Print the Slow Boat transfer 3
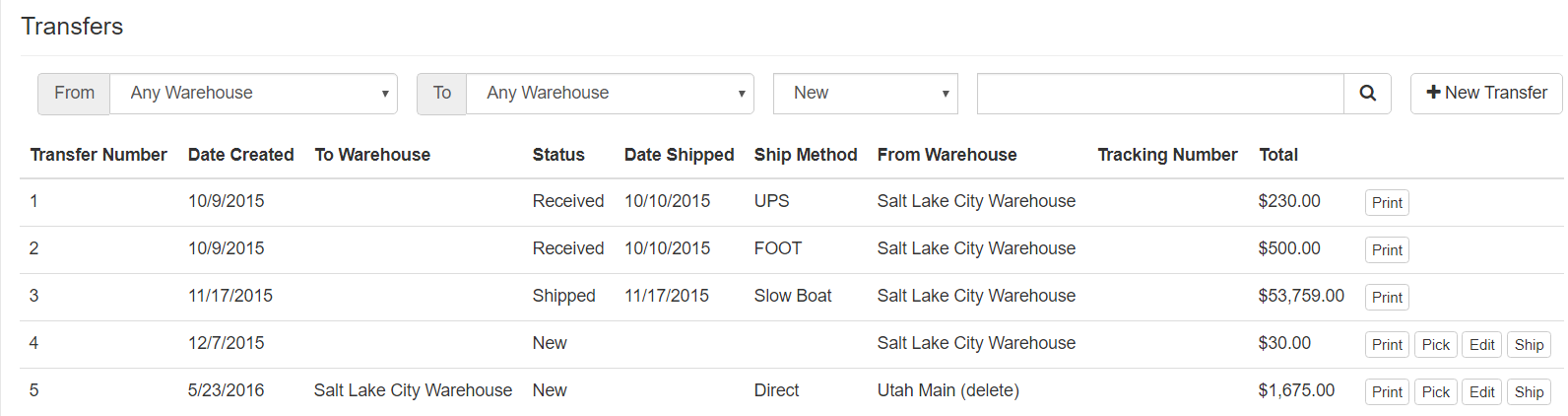This screenshot has height=416, width=1568. pos(1387,298)
